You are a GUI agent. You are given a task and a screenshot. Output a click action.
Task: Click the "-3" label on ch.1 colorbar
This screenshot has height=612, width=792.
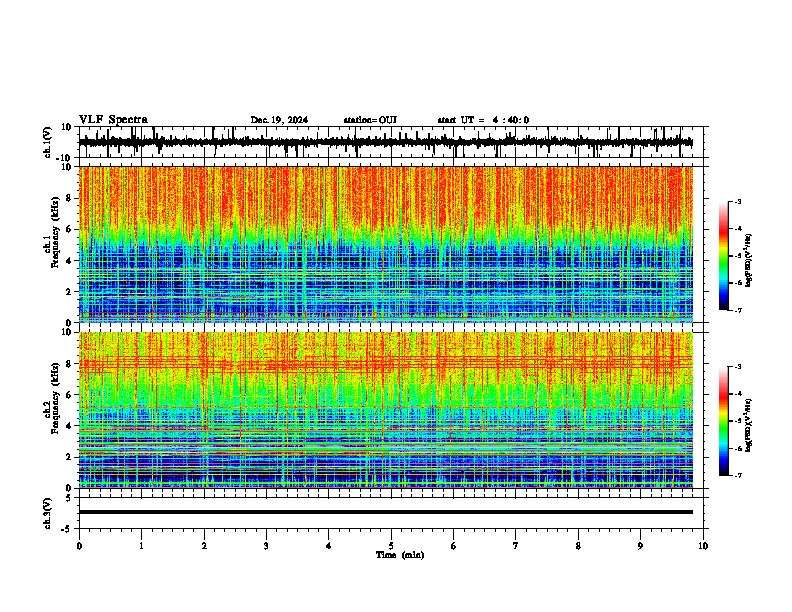click(x=737, y=202)
